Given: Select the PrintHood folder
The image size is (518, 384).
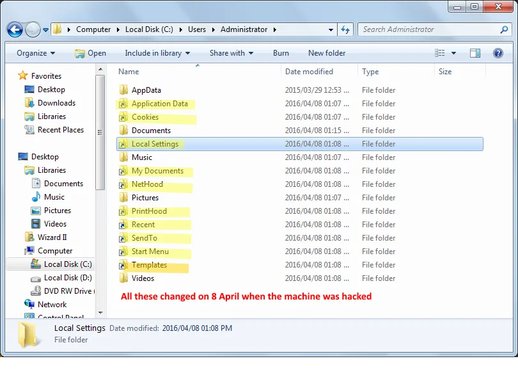Looking at the screenshot, I should click(143, 211).
